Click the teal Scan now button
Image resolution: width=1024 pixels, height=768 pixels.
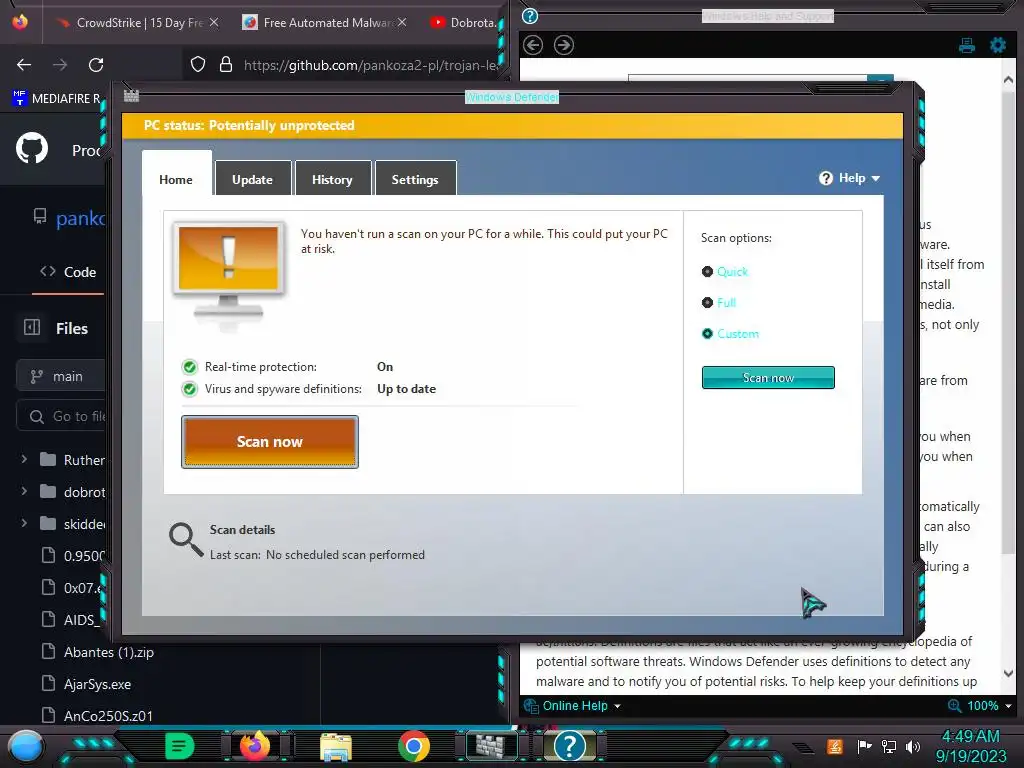tap(768, 377)
